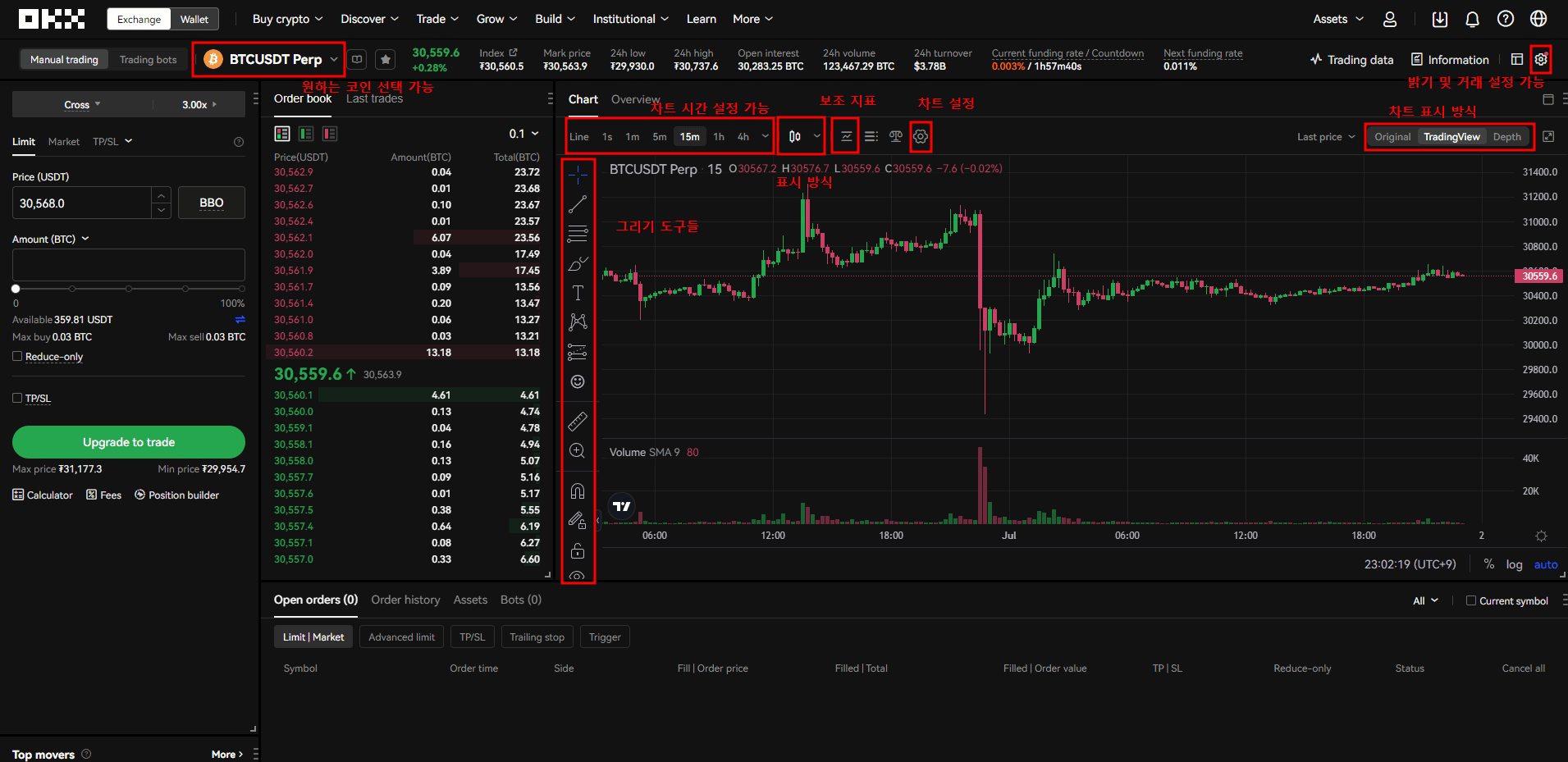Open the Cross margin mode dropdown
This screenshot has height=762, width=1568.
coord(82,104)
